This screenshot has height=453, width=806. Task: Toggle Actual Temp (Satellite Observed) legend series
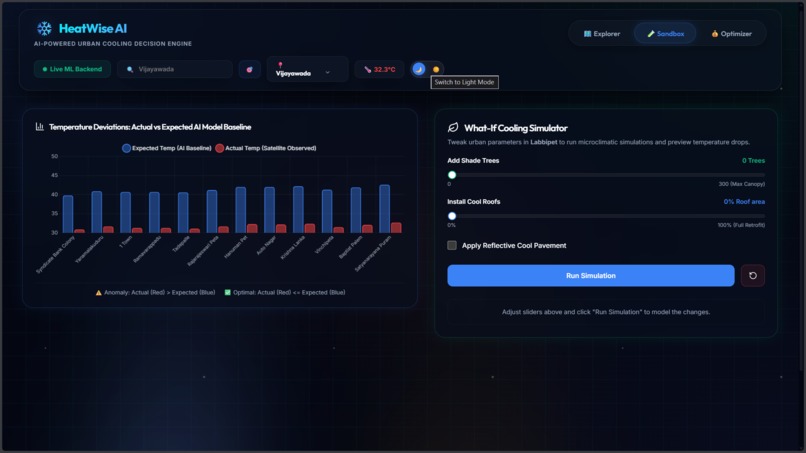pos(266,148)
